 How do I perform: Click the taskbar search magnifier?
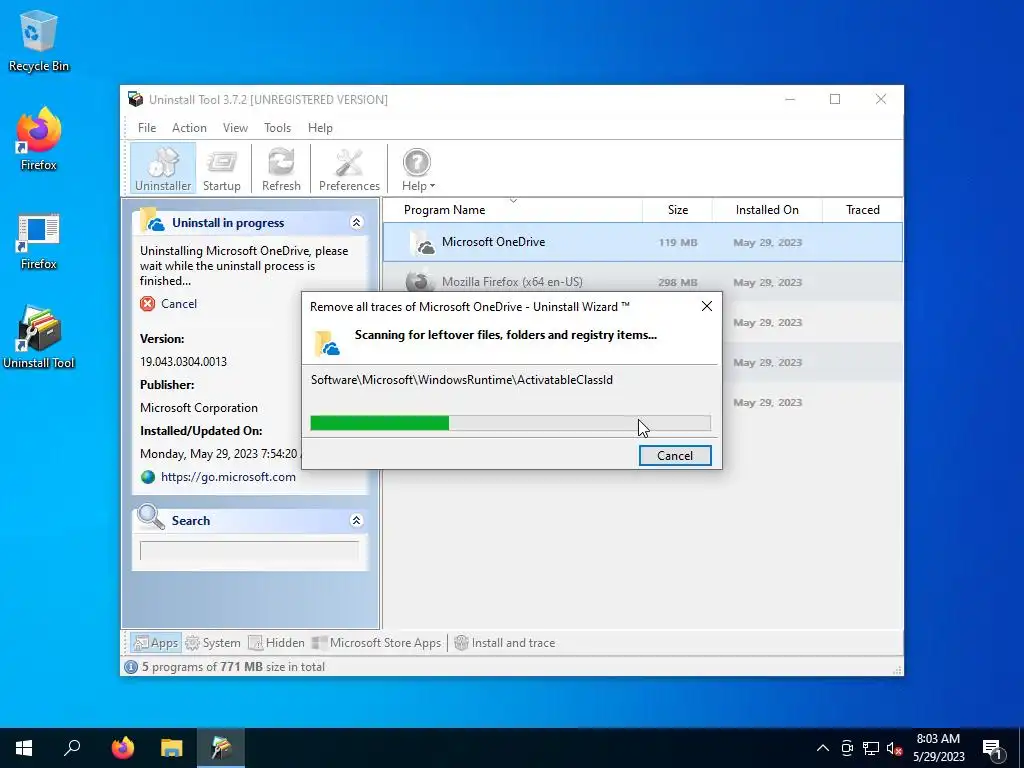click(x=72, y=748)
